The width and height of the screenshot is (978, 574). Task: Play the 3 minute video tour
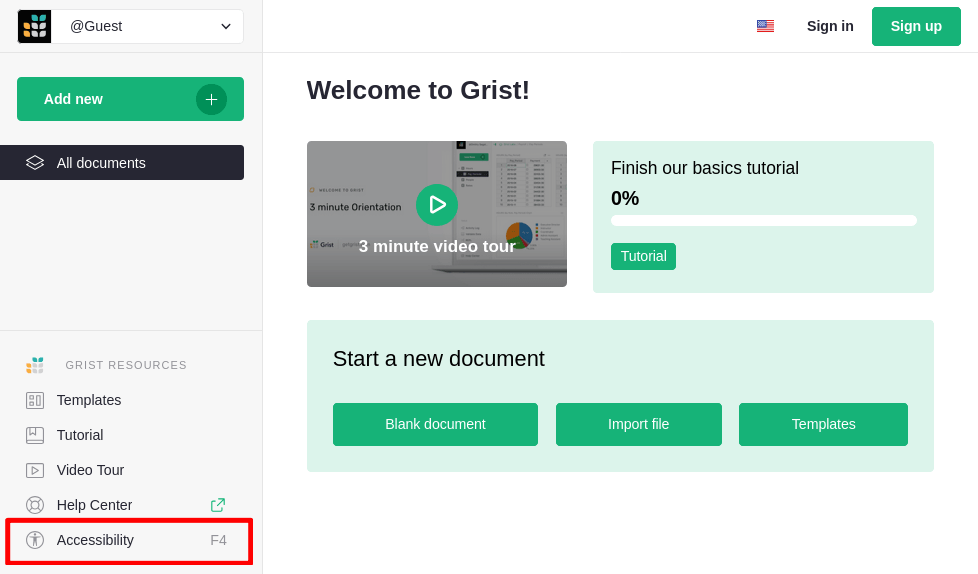pyautogui.click(x=437, y=205)
